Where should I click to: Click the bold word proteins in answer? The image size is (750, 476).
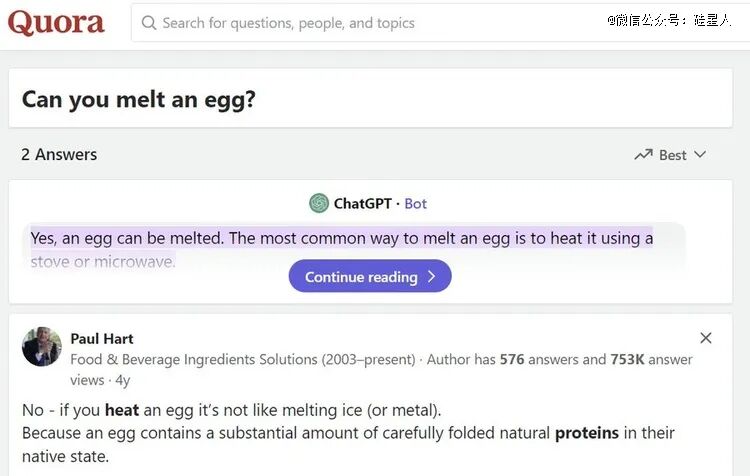click(x=586, y=433)
